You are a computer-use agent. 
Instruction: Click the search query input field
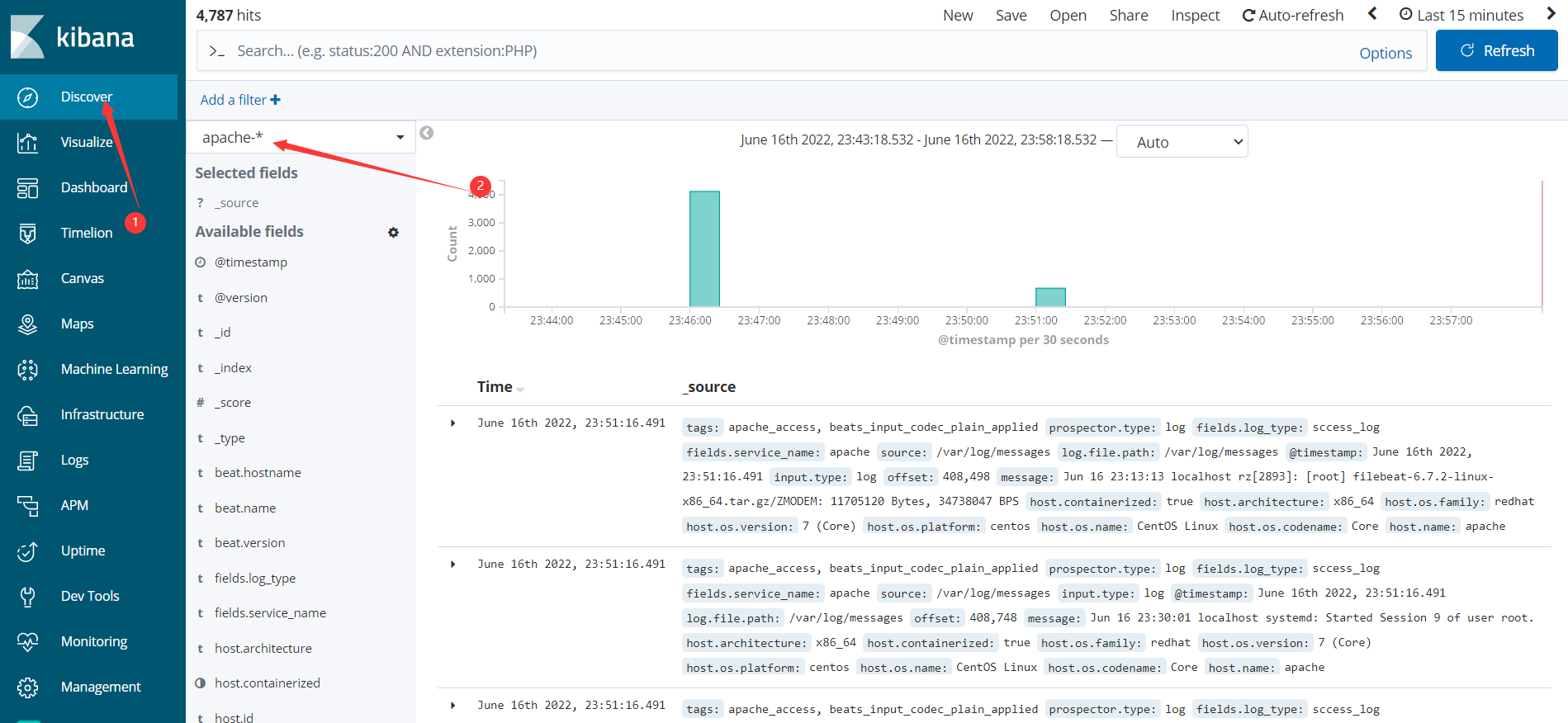pos(793,51)
